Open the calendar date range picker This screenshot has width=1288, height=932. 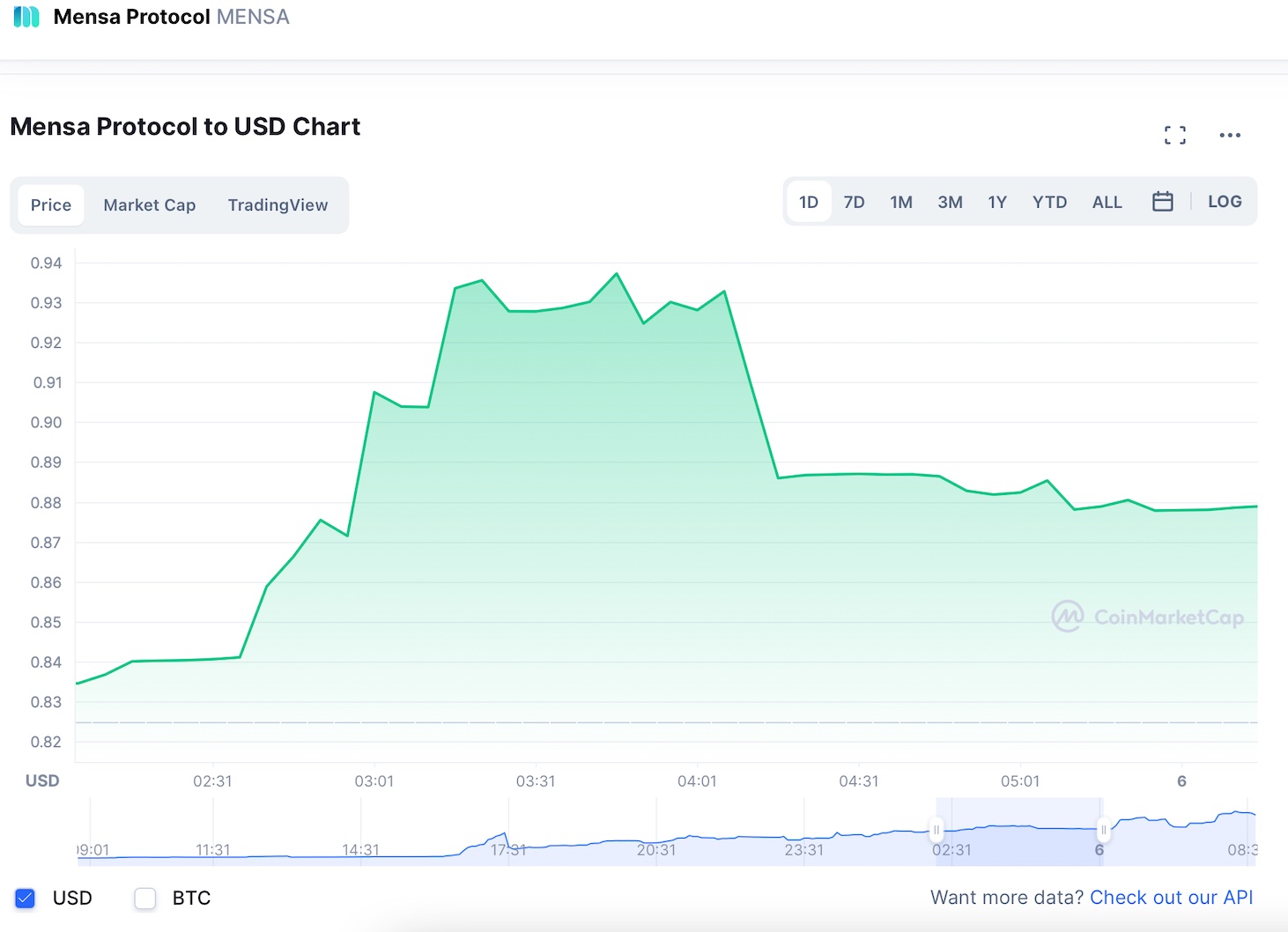(1163, 202)
